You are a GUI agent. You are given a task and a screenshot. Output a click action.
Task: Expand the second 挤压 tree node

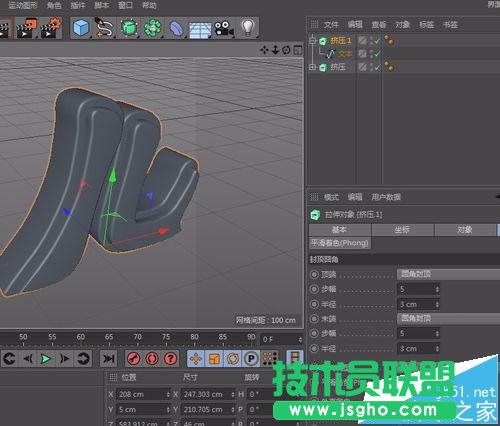[312, 67]
